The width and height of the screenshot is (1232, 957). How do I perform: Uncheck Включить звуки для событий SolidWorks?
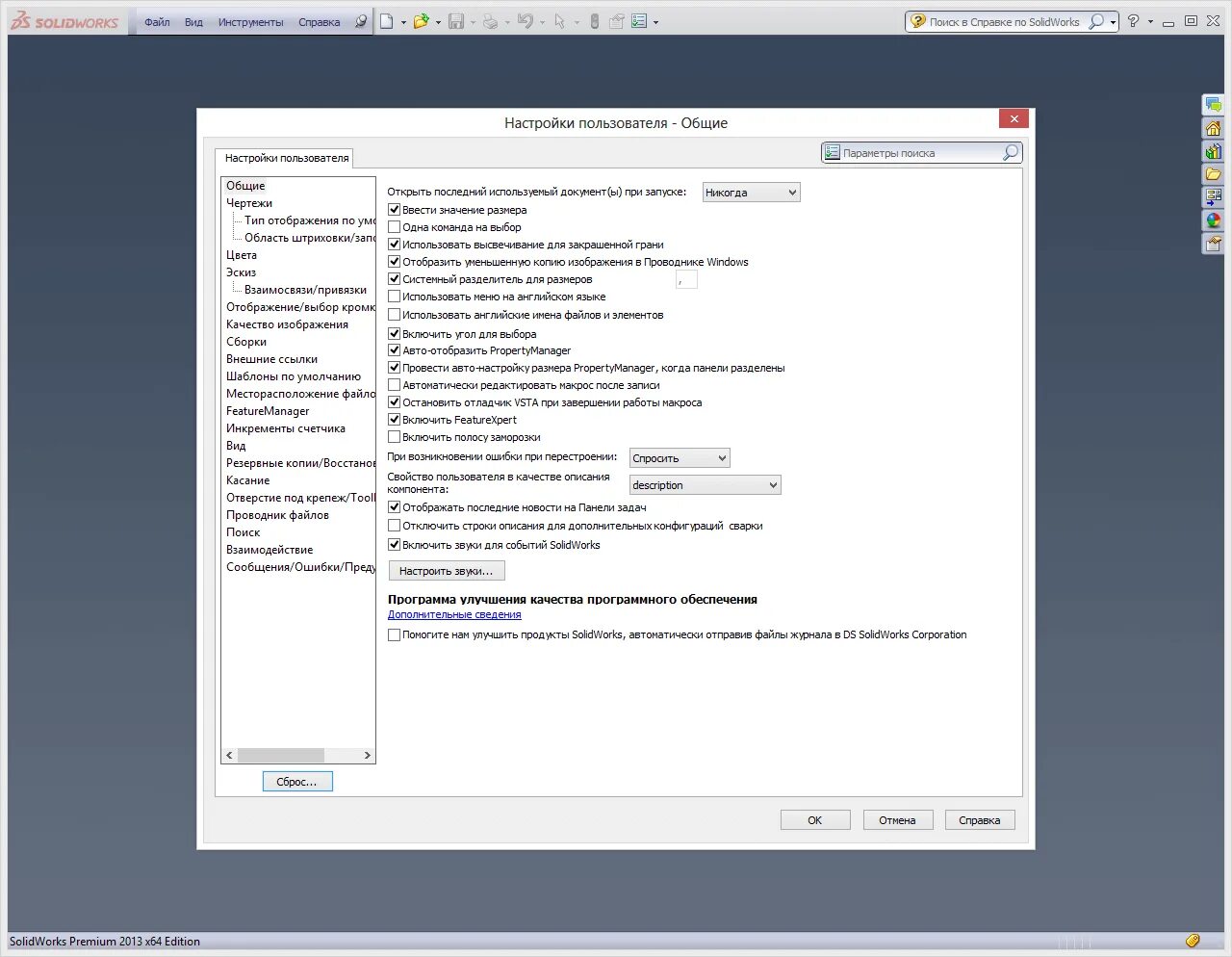[394, 545]
